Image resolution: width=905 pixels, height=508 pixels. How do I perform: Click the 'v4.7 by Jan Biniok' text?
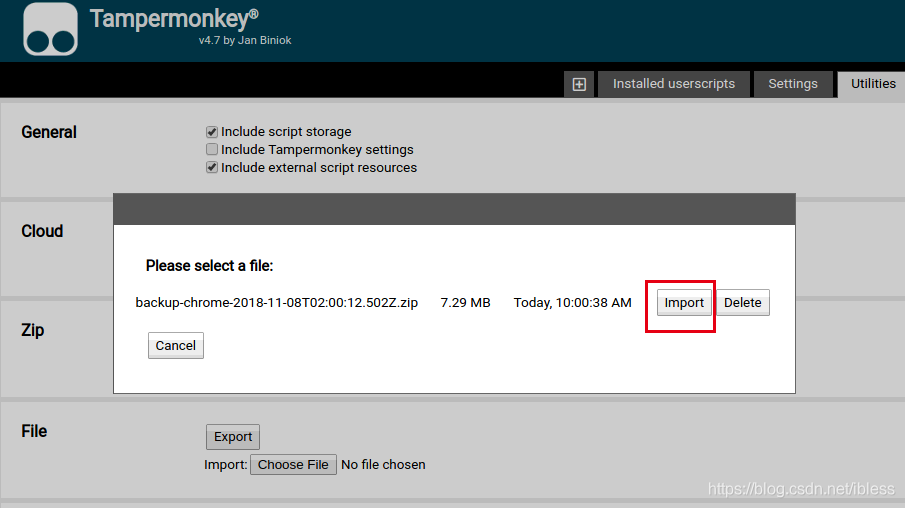[245, 40]
